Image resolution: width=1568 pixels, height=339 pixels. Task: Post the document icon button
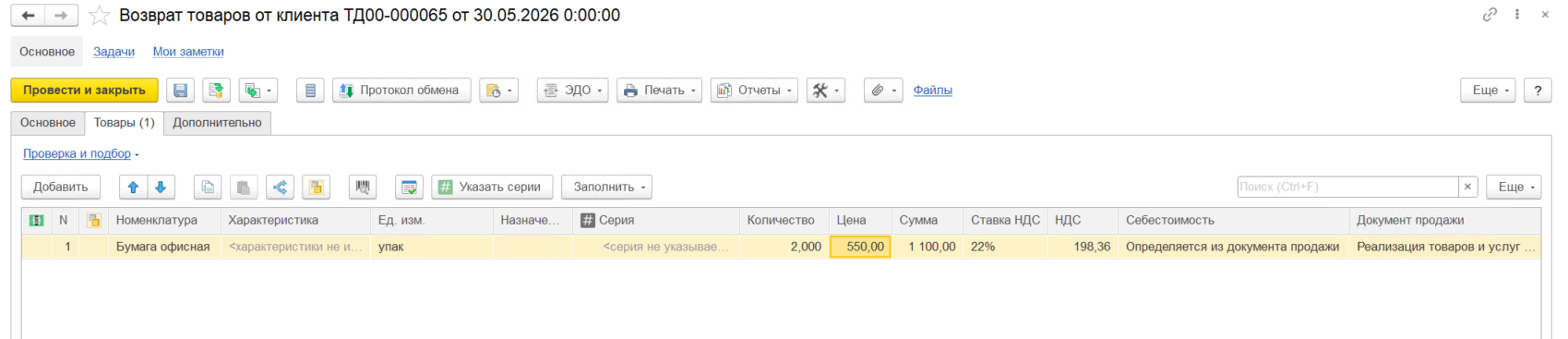click(217, 91)
